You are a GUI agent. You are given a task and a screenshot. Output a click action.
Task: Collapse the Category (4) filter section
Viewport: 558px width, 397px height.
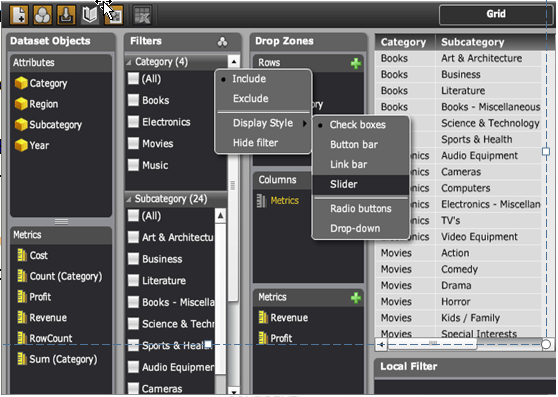(x=128, y=62)
